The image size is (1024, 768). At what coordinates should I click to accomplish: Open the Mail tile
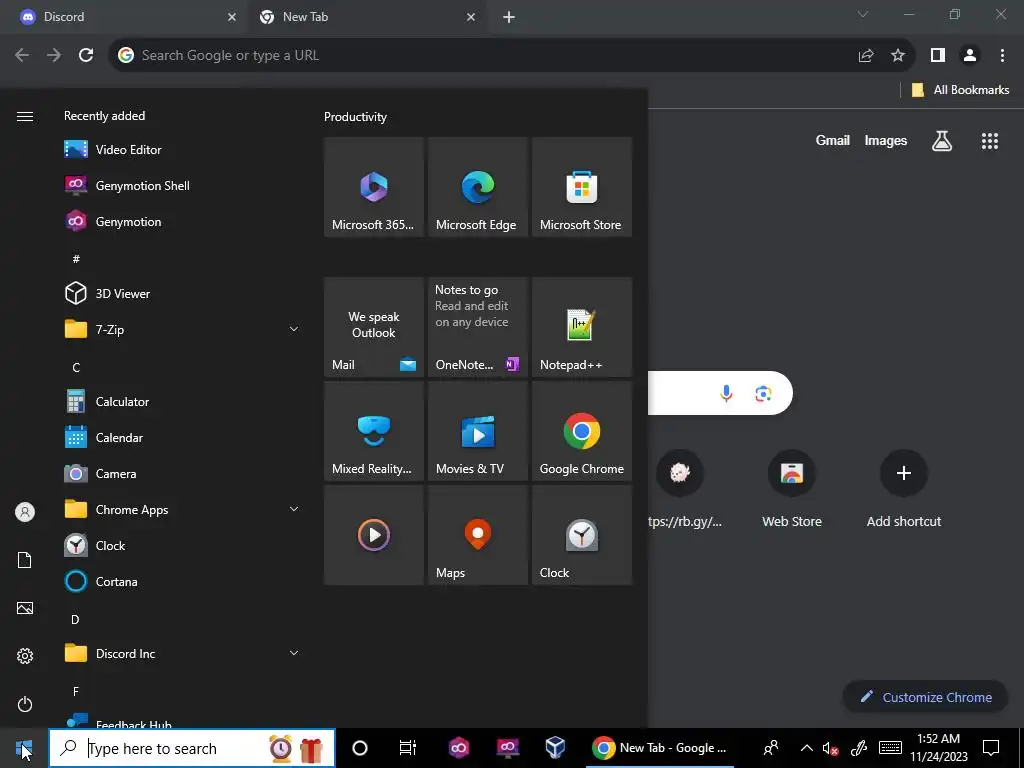click(374, 327)
